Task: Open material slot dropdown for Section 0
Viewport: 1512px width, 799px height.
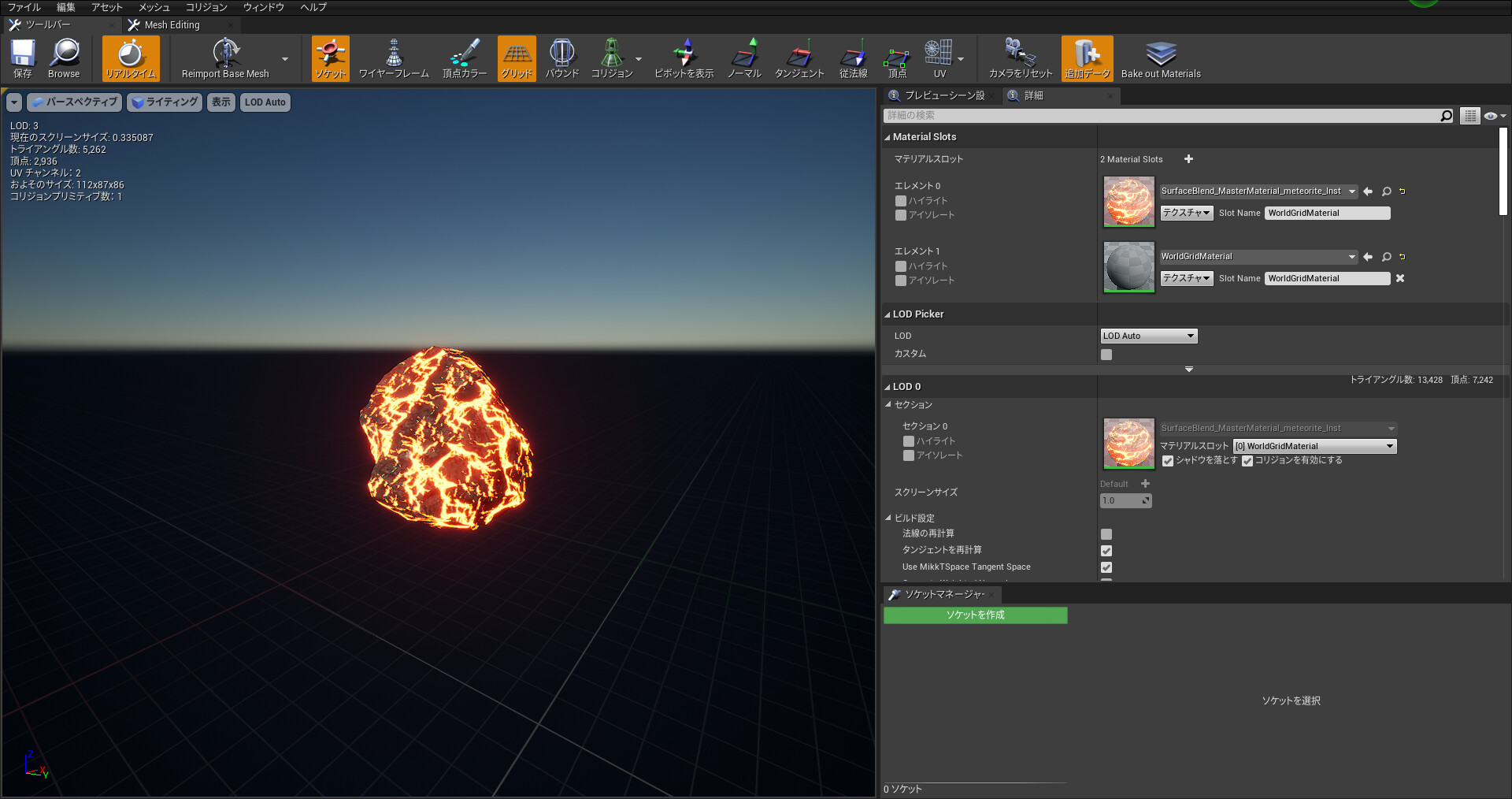Action: [x=1314, y=446]
